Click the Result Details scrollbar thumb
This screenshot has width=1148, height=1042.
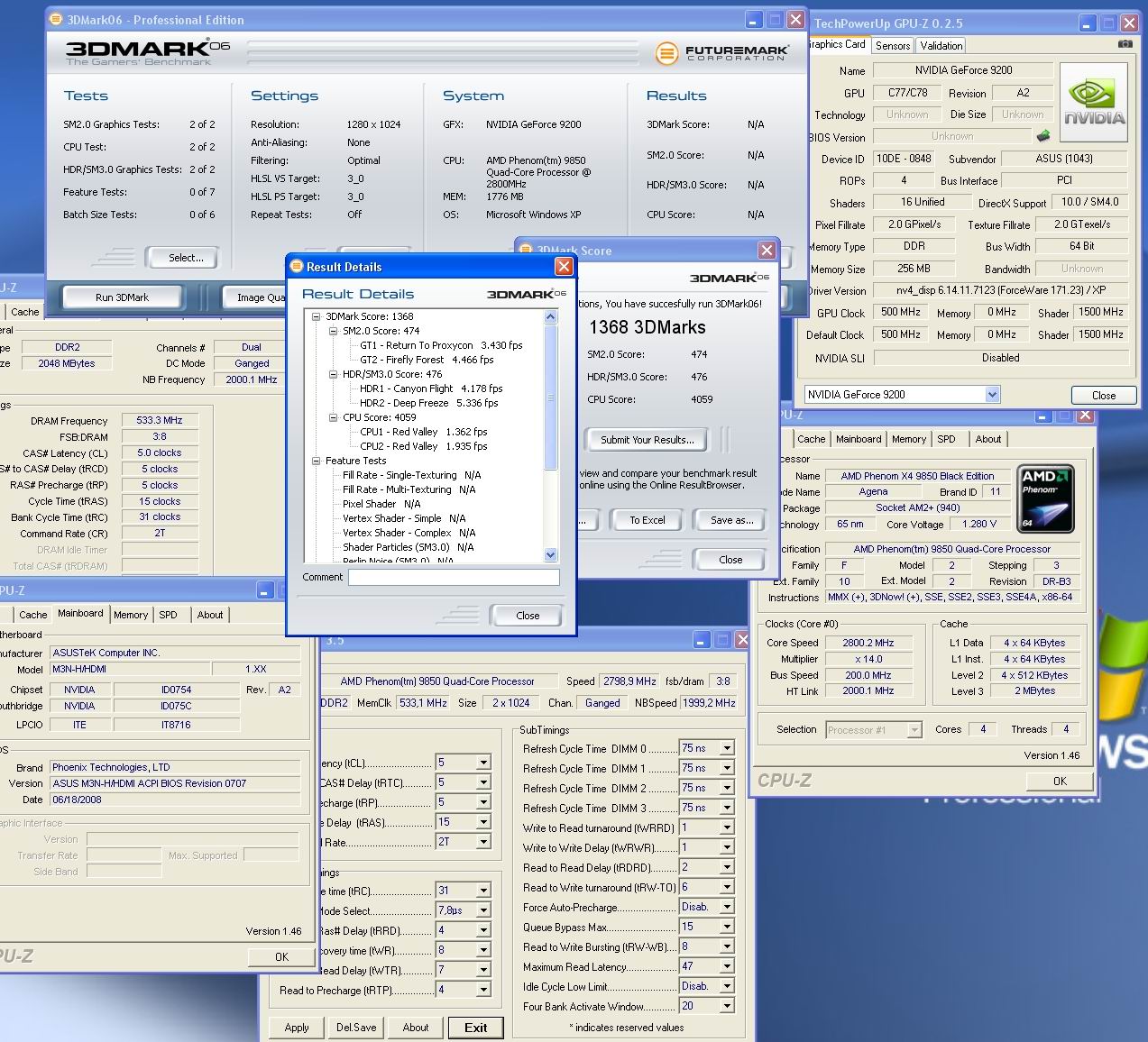coord(551,398)
